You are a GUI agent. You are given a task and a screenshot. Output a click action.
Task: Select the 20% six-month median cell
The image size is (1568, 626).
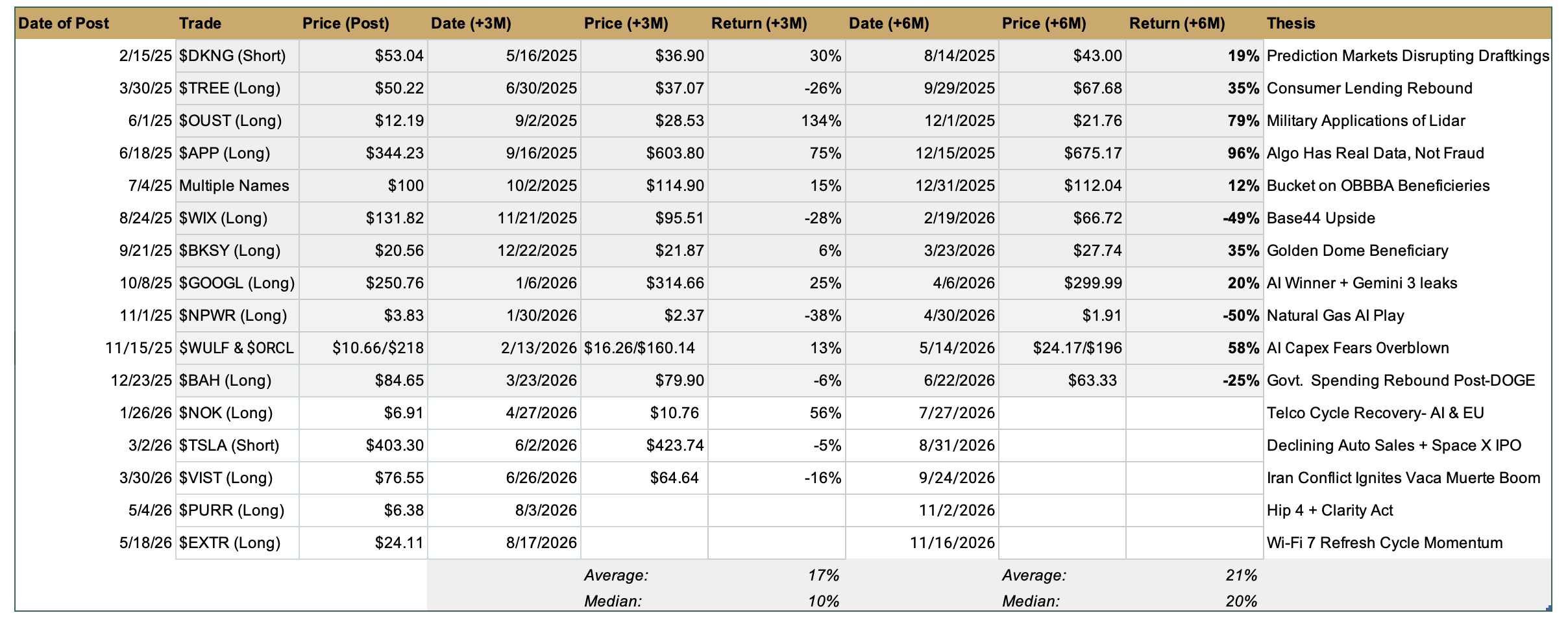point(1195,601)
